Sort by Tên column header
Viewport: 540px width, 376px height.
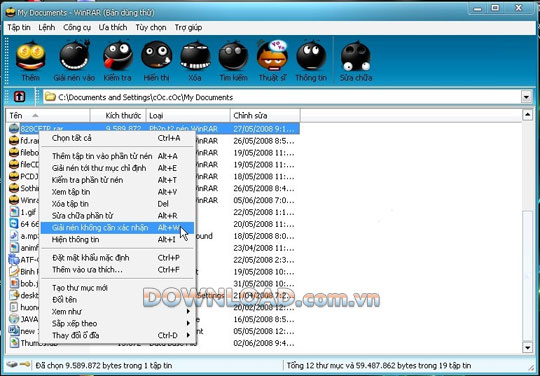(48, 115)
